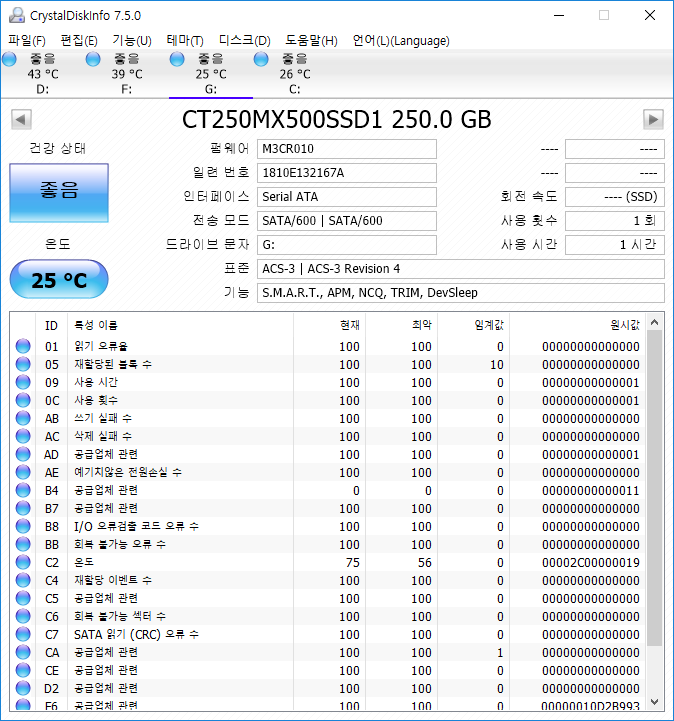Image resolution: width=674 pixels, height=721 pixels.
Task: Click status orb for attribute C4
Action: [23, 580]
